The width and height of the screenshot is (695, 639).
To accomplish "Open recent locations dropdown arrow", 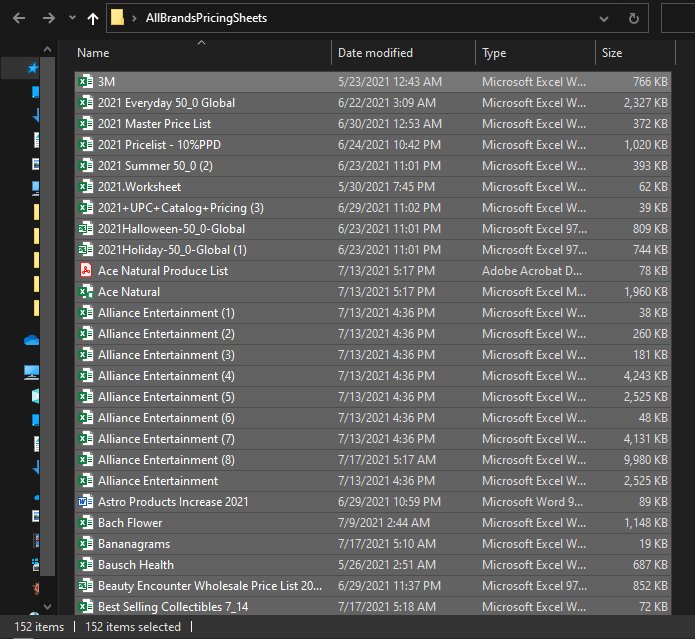I will coord(72,18).
